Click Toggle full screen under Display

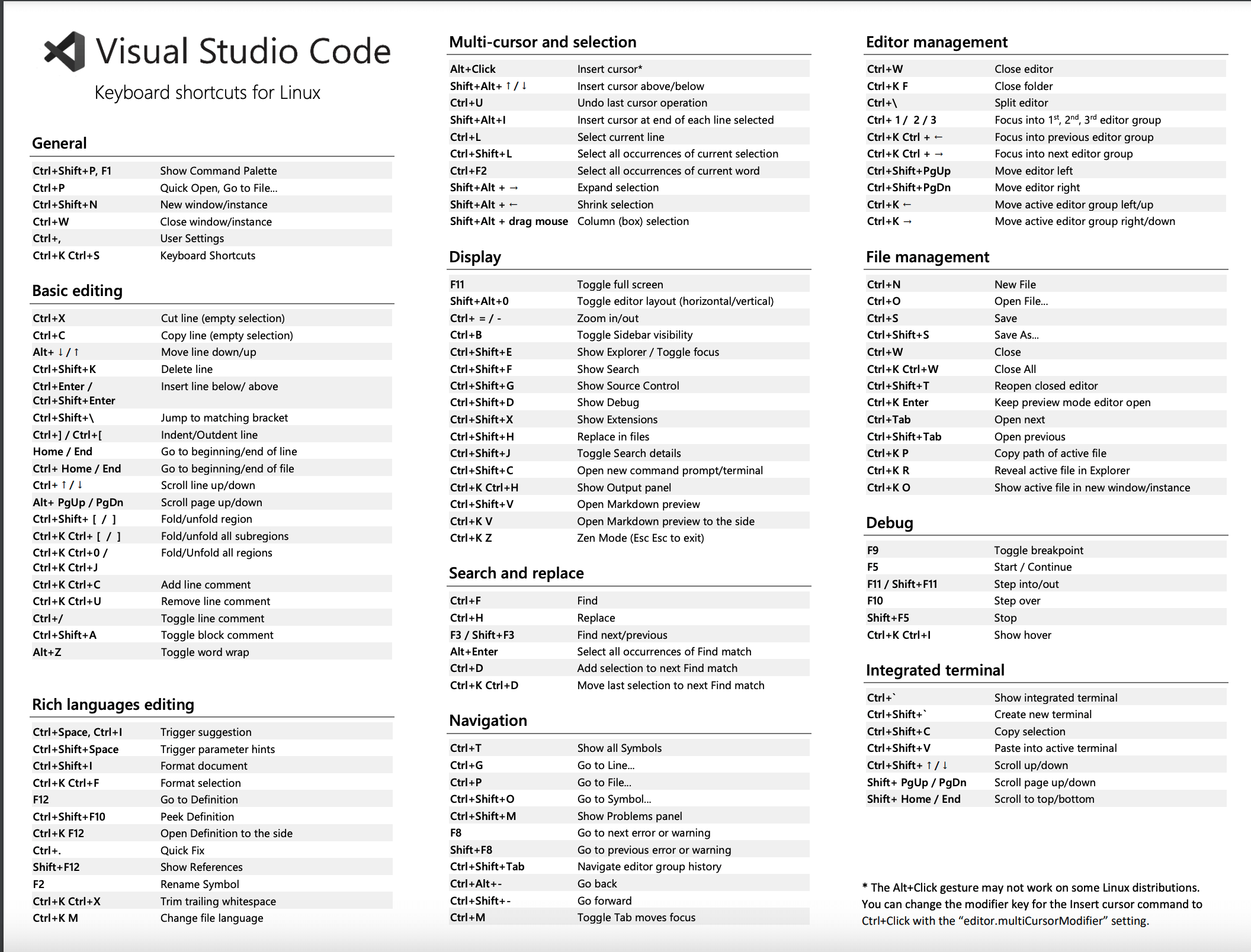[620, 285]
